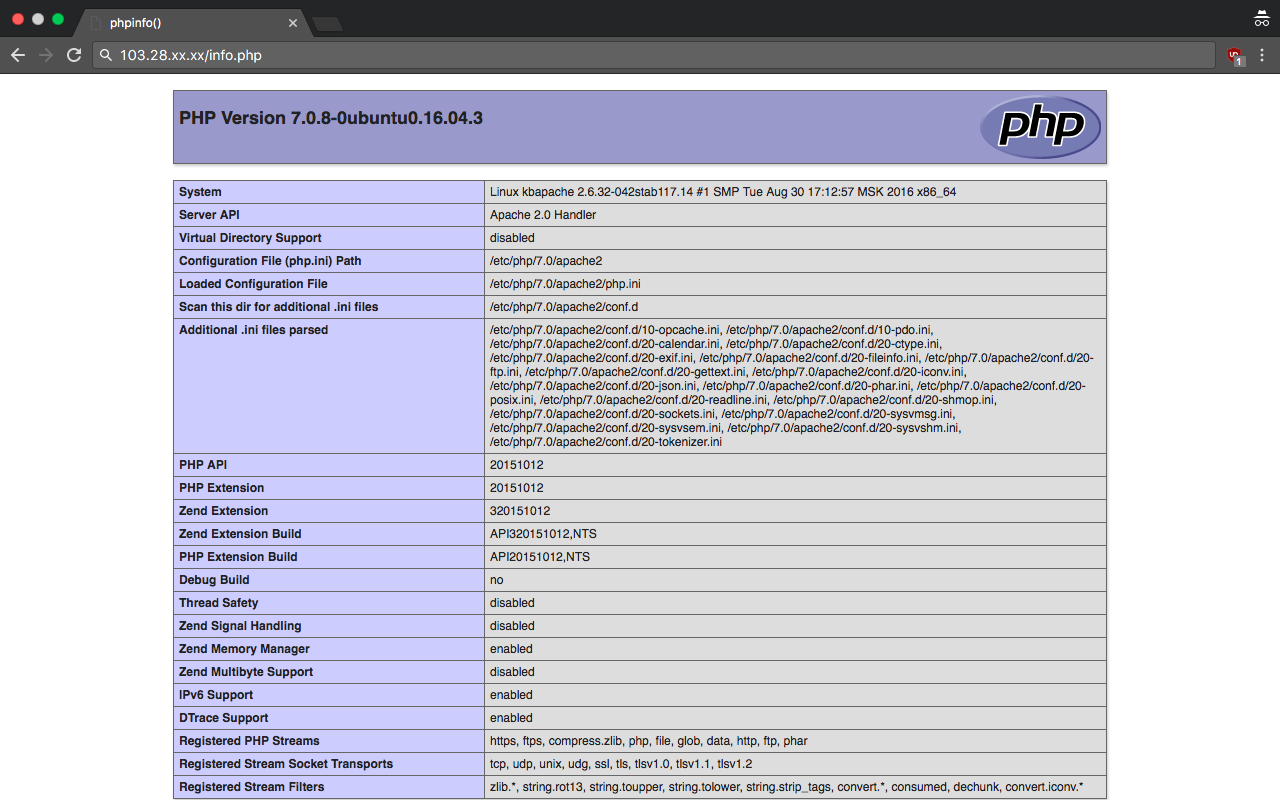Click the PHP logo in the header

point(1040,127)
